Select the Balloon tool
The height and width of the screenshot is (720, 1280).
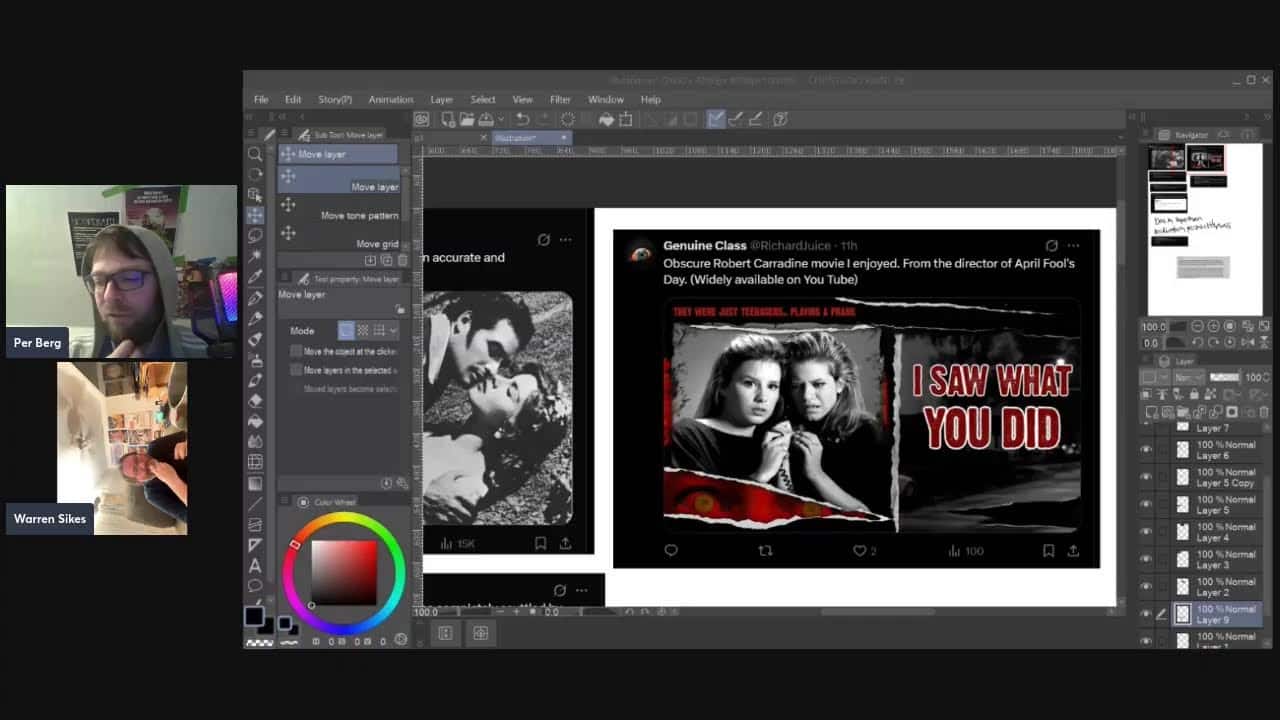255,585
